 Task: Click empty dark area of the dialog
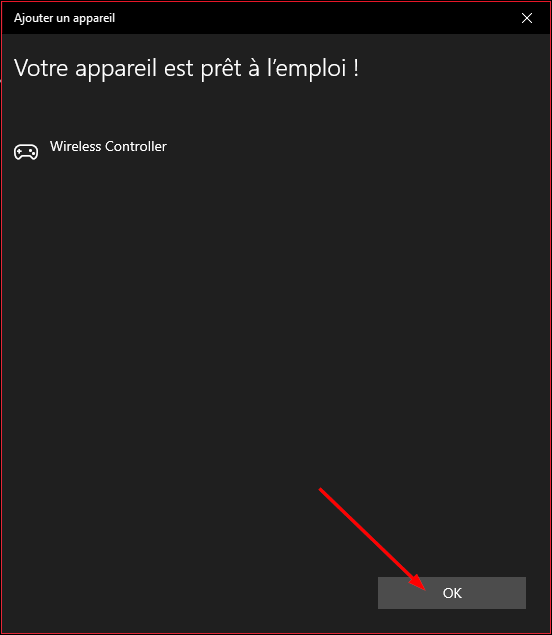point(275,324)
